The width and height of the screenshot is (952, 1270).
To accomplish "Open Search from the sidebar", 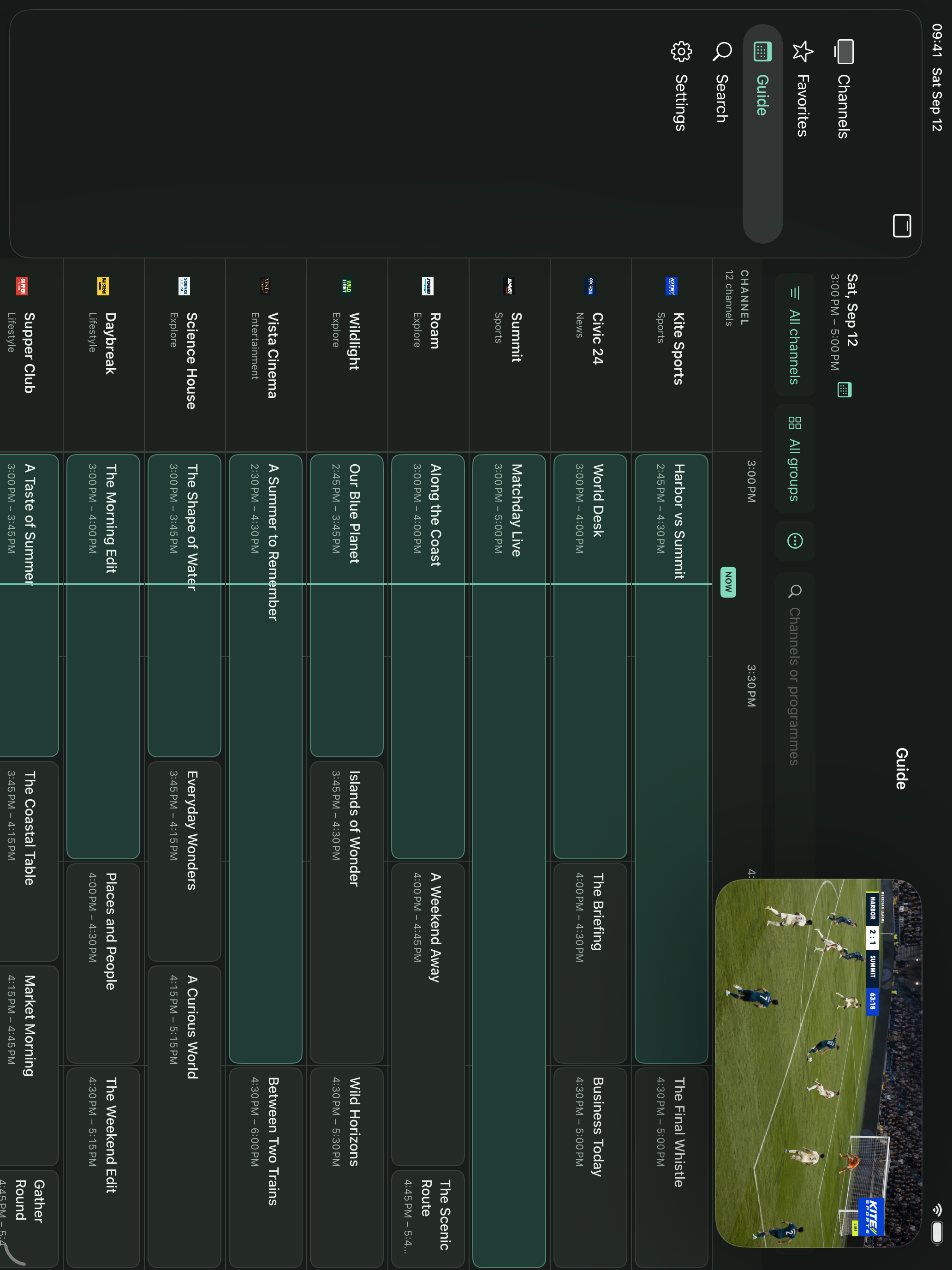I will coord(722,133).
